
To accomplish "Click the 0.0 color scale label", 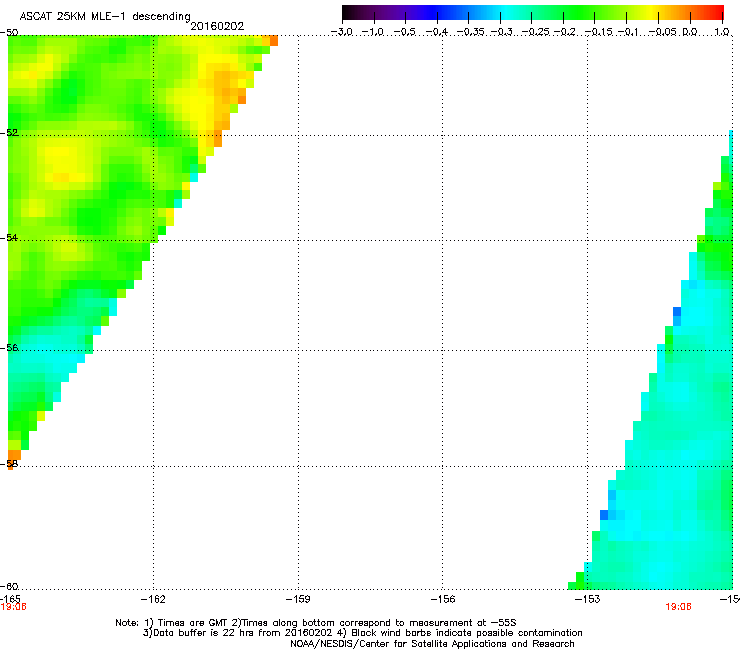I will click(x=690, y=32).
